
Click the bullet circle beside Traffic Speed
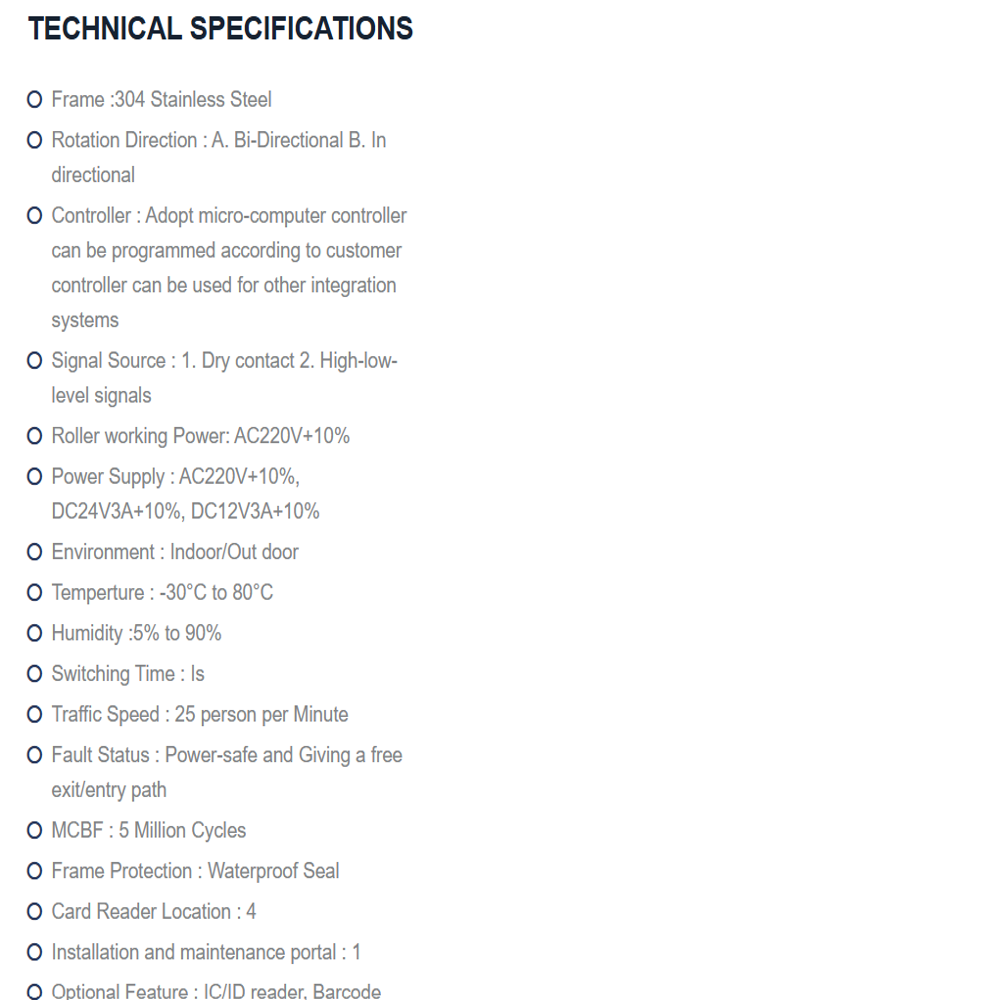[34, 714]
